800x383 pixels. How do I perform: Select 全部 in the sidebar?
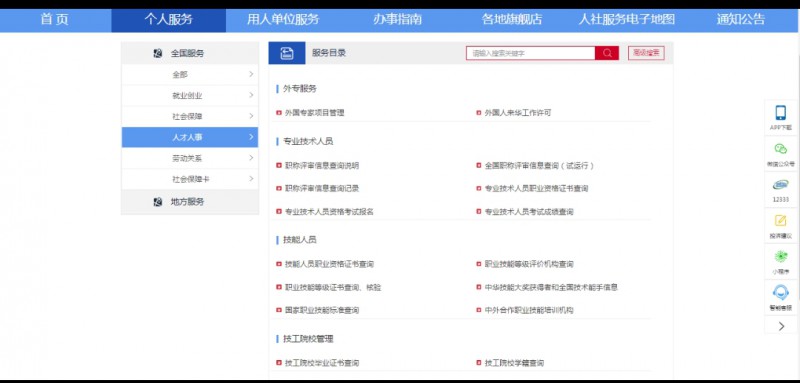click(190, 74)
